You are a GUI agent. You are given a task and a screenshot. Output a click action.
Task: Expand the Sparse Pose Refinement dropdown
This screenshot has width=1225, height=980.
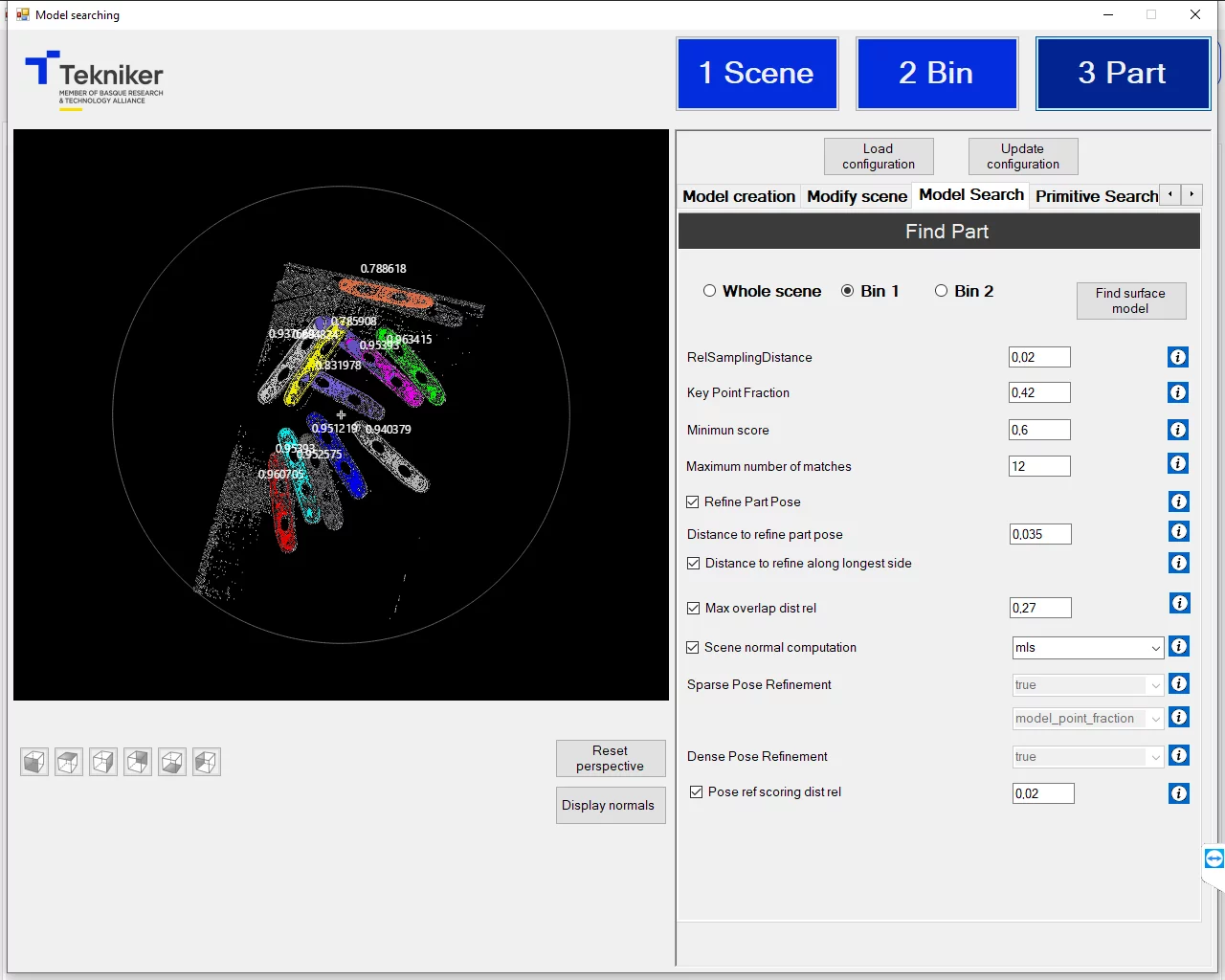coord(1088,685)
